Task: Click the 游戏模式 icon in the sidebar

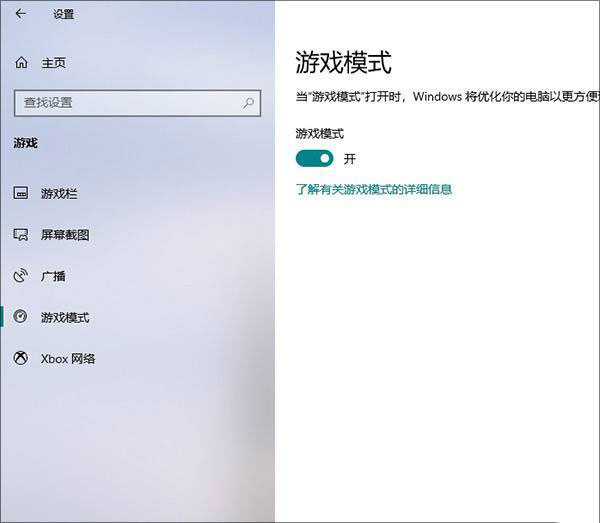Action: (21, 317)
